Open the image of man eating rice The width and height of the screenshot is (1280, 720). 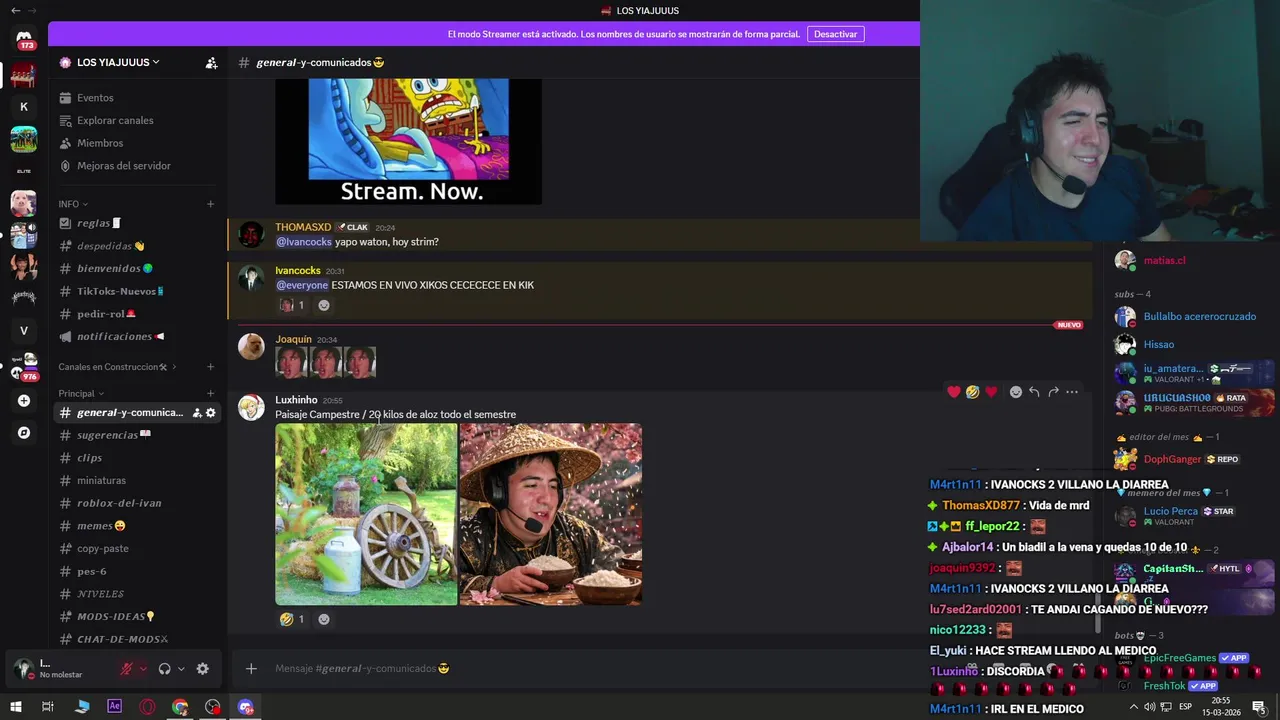coord(551,514)
